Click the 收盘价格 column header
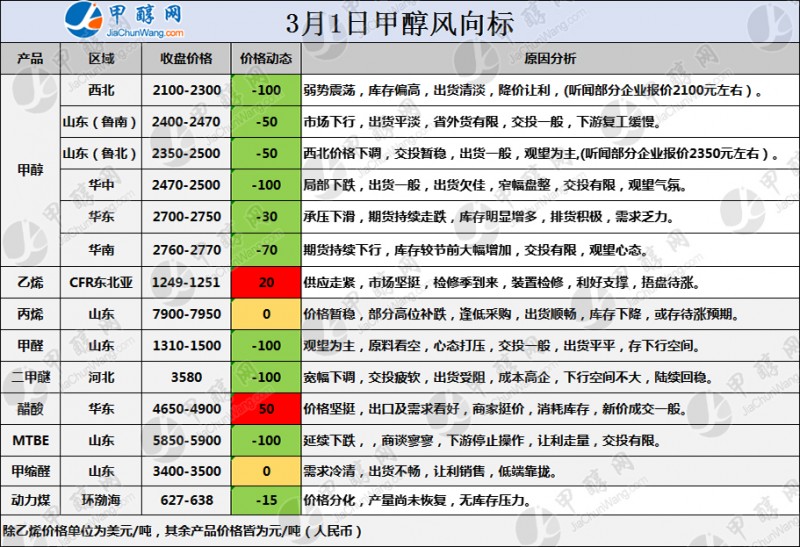Viewport: 800px width, 547px height. (186, 59)
